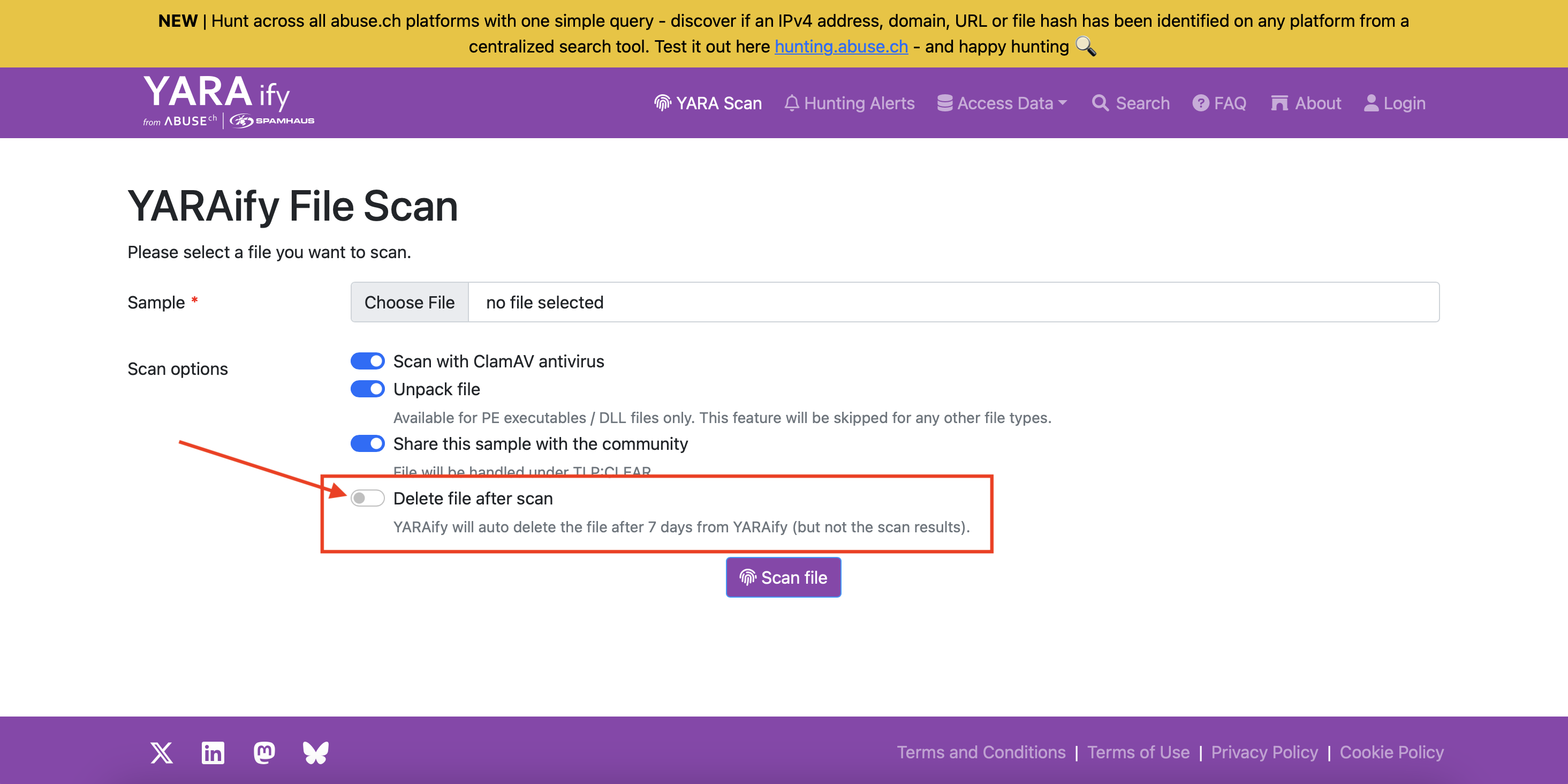
Task: Click the bell icon next to Hunting Alerts
Action: click(791, 103)
